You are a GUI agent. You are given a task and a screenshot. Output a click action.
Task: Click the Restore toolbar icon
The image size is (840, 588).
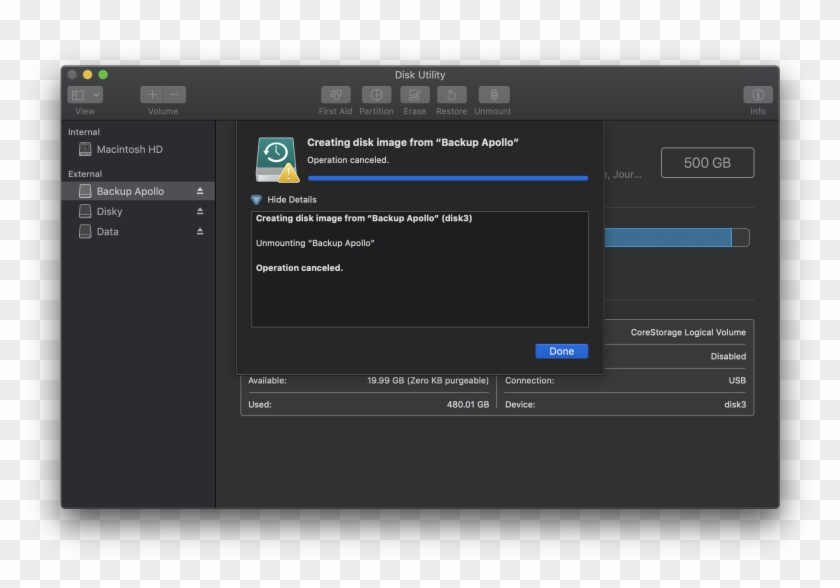click(451, 96)
